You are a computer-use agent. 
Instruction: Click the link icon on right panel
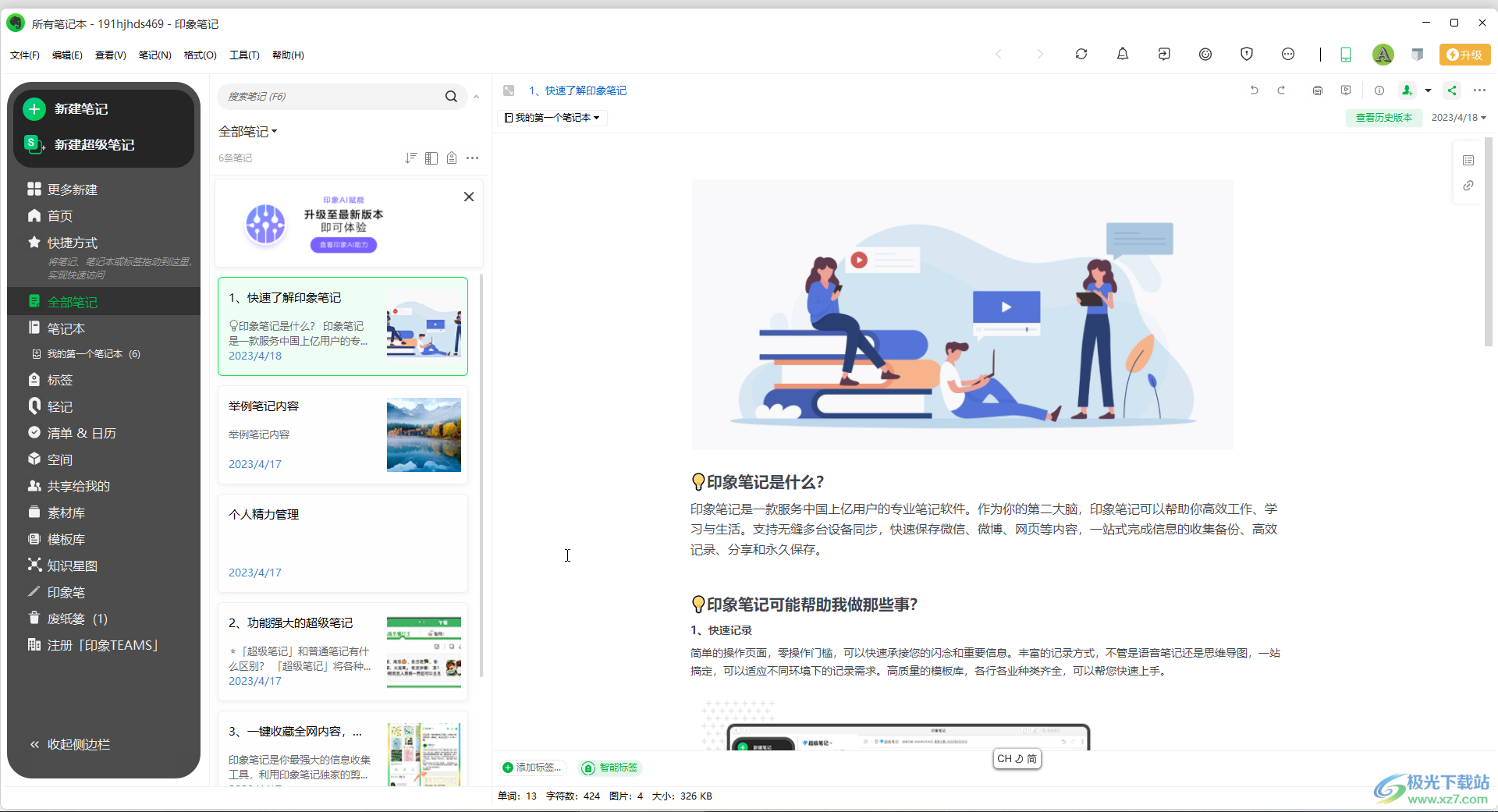[x=1468, y=186]
